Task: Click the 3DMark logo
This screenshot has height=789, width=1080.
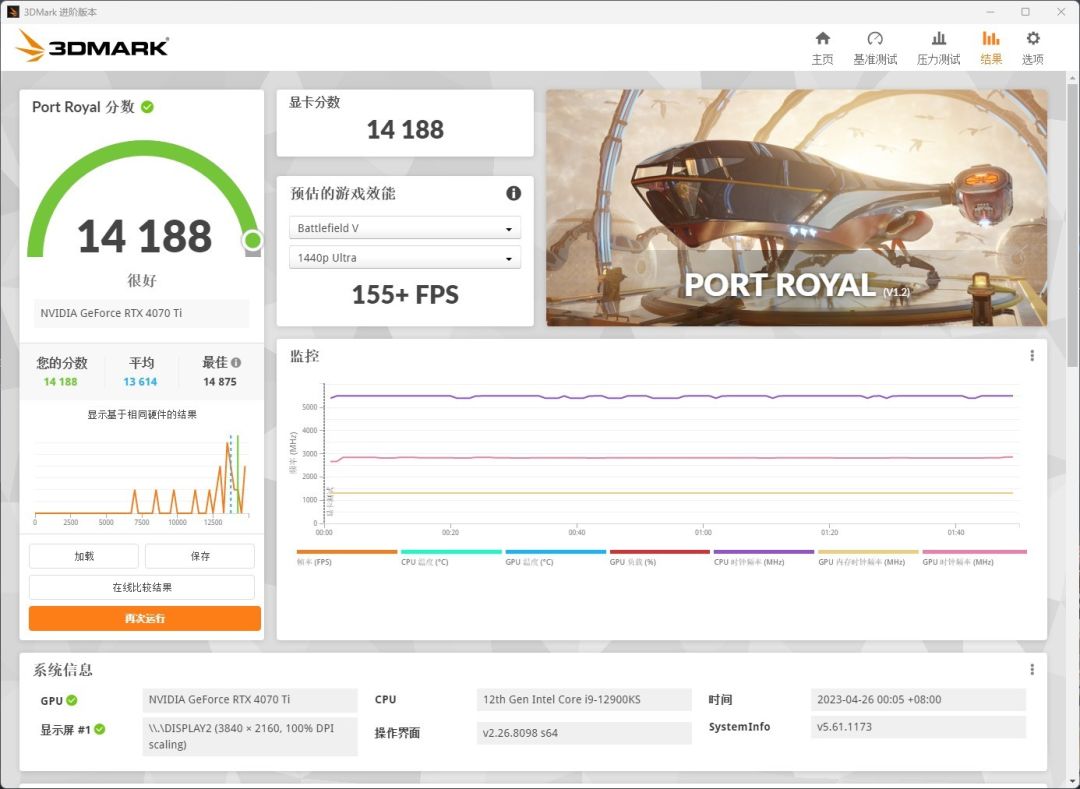Action: pyautogui.click(x=92, y=46)
